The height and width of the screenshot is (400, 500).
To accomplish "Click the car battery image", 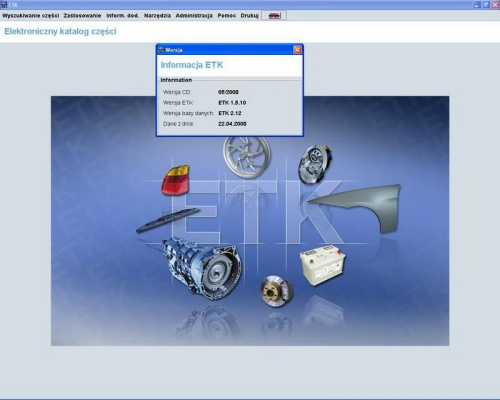I will (322, 265).
